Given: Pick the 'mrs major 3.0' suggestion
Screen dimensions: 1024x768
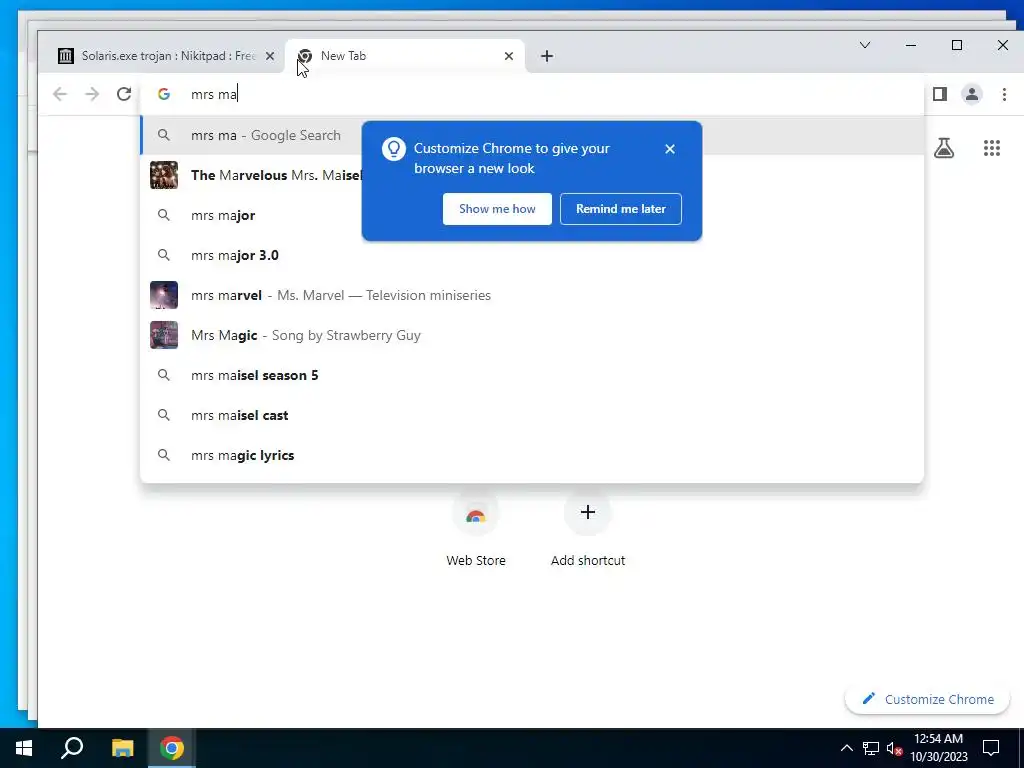Looking at the screenshot, I should [x=532, y=255].
